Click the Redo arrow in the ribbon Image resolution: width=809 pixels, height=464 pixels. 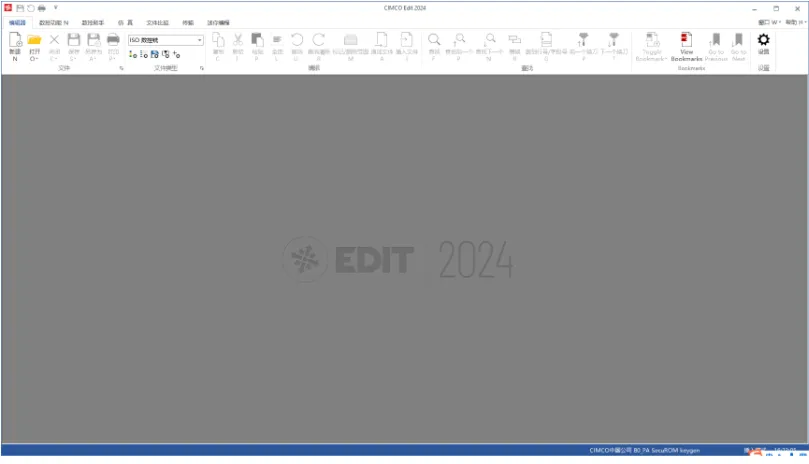319,40
